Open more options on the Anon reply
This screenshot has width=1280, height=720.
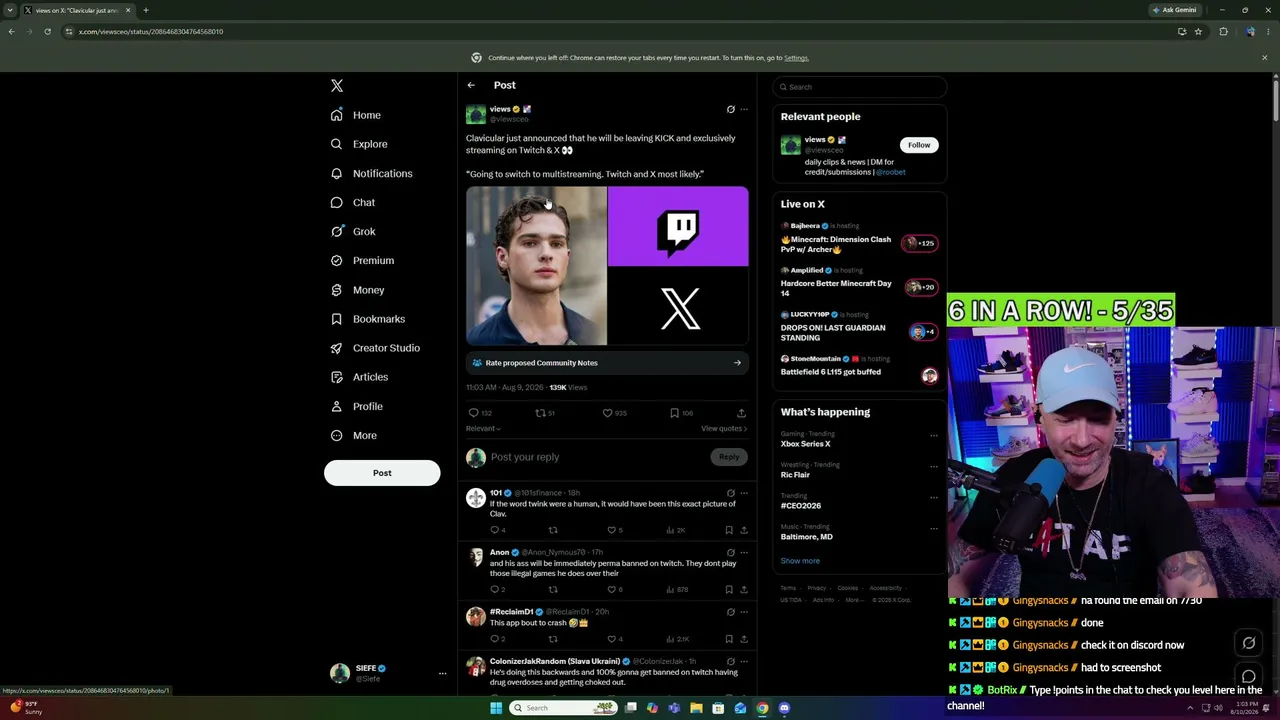[x=743, y=552]
